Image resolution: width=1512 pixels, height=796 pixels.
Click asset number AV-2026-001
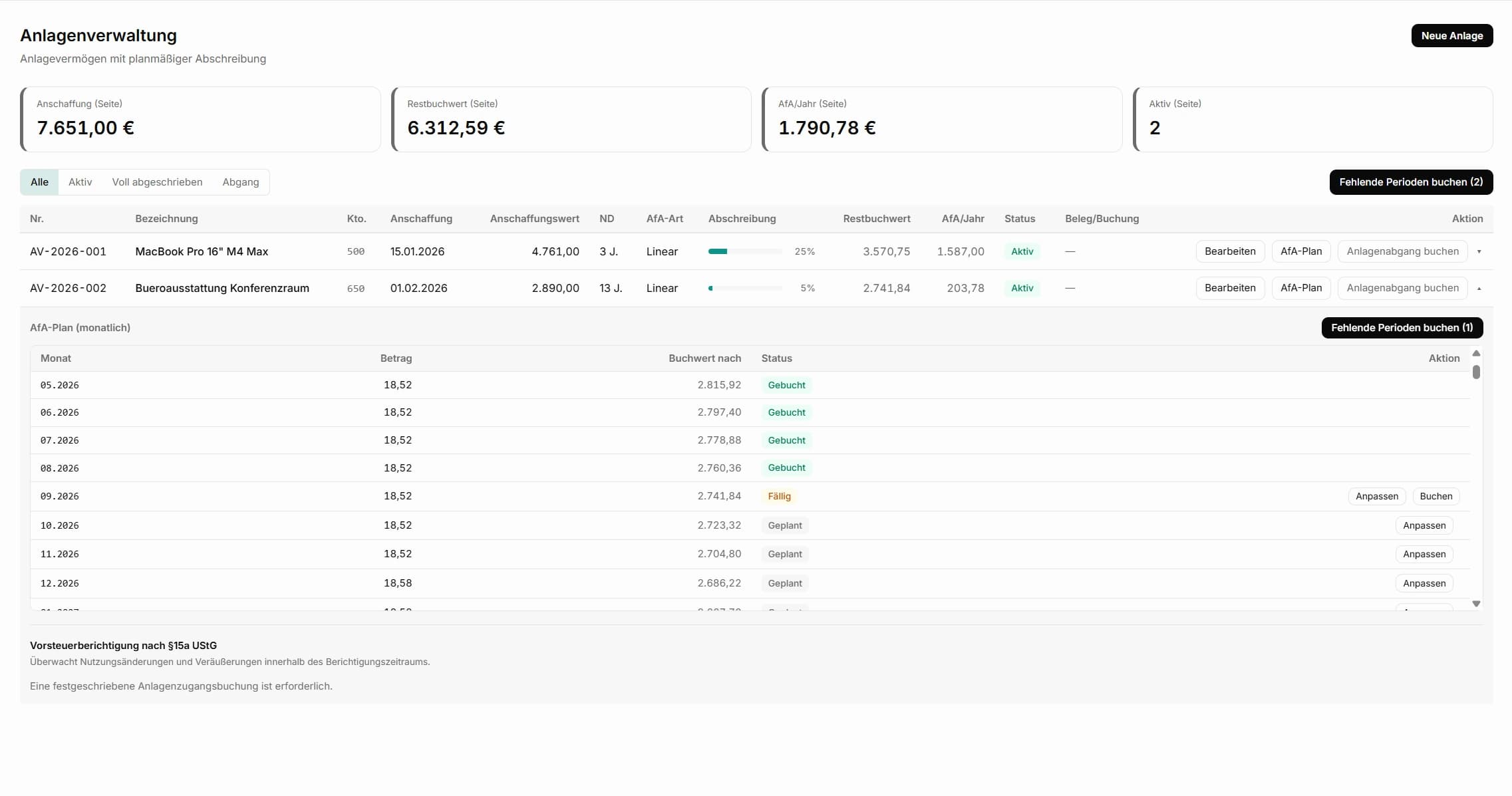coord(68,251)
